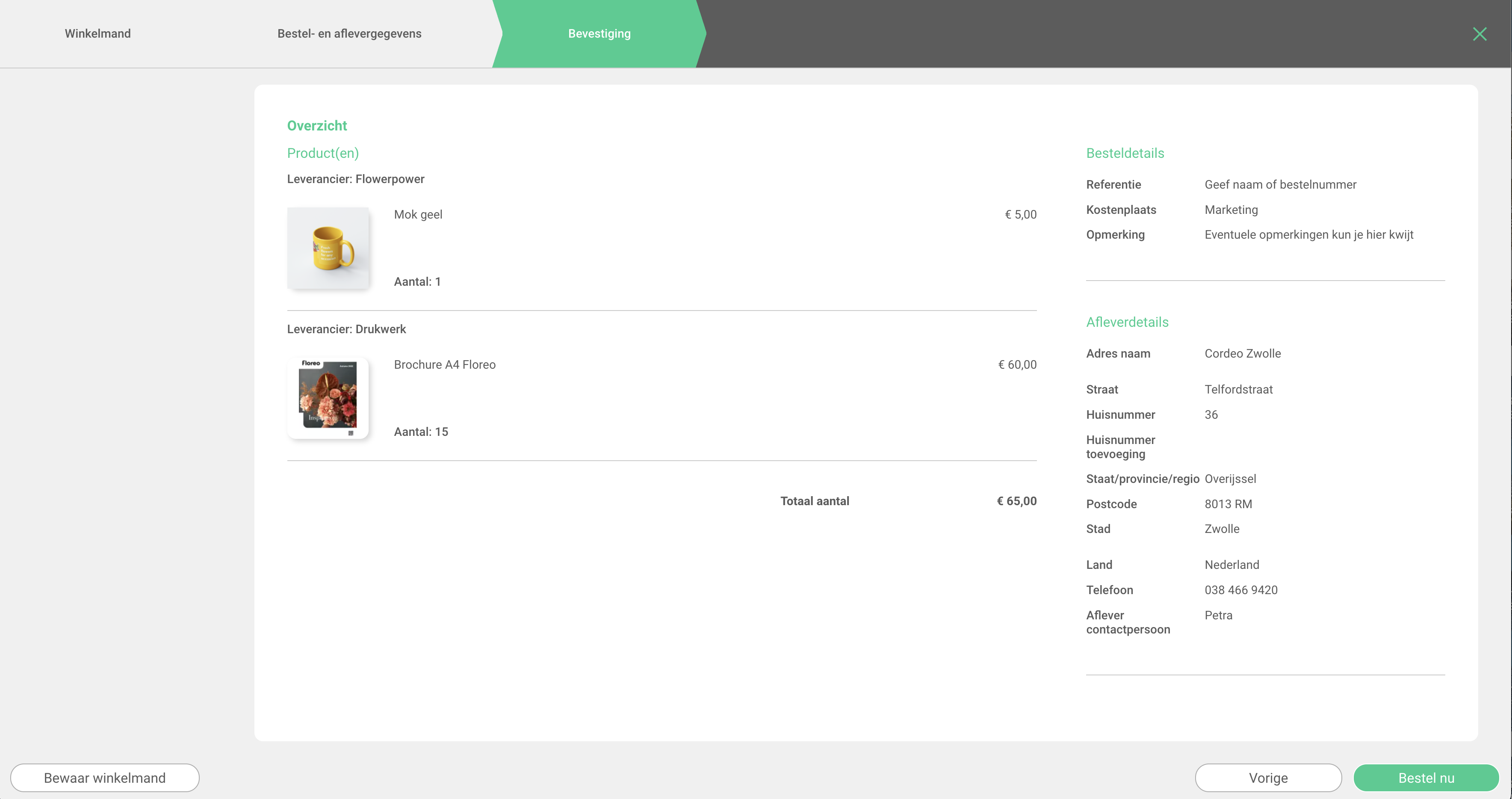Select the € 60,00 price
1512x799 pixels.
click(x=1016, y=364)
